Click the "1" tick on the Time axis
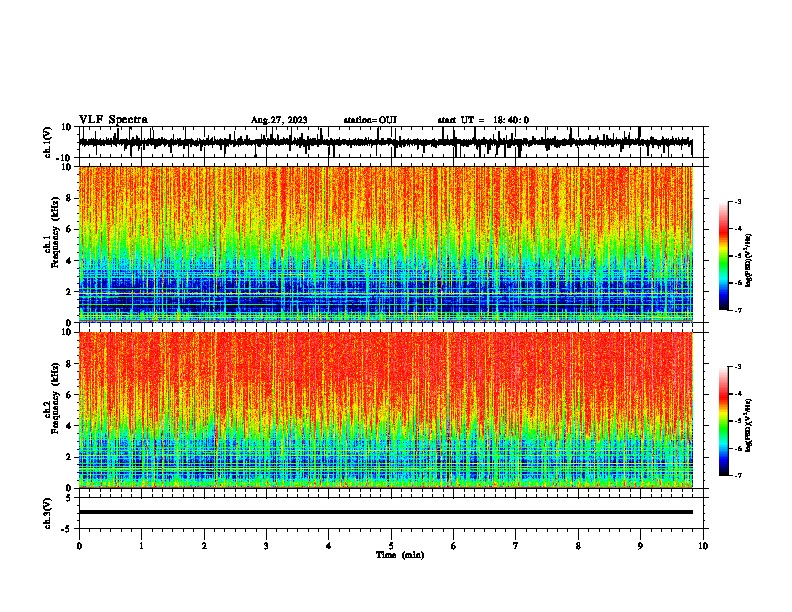This screenshot has width=792, height=612. coord(141,546)
